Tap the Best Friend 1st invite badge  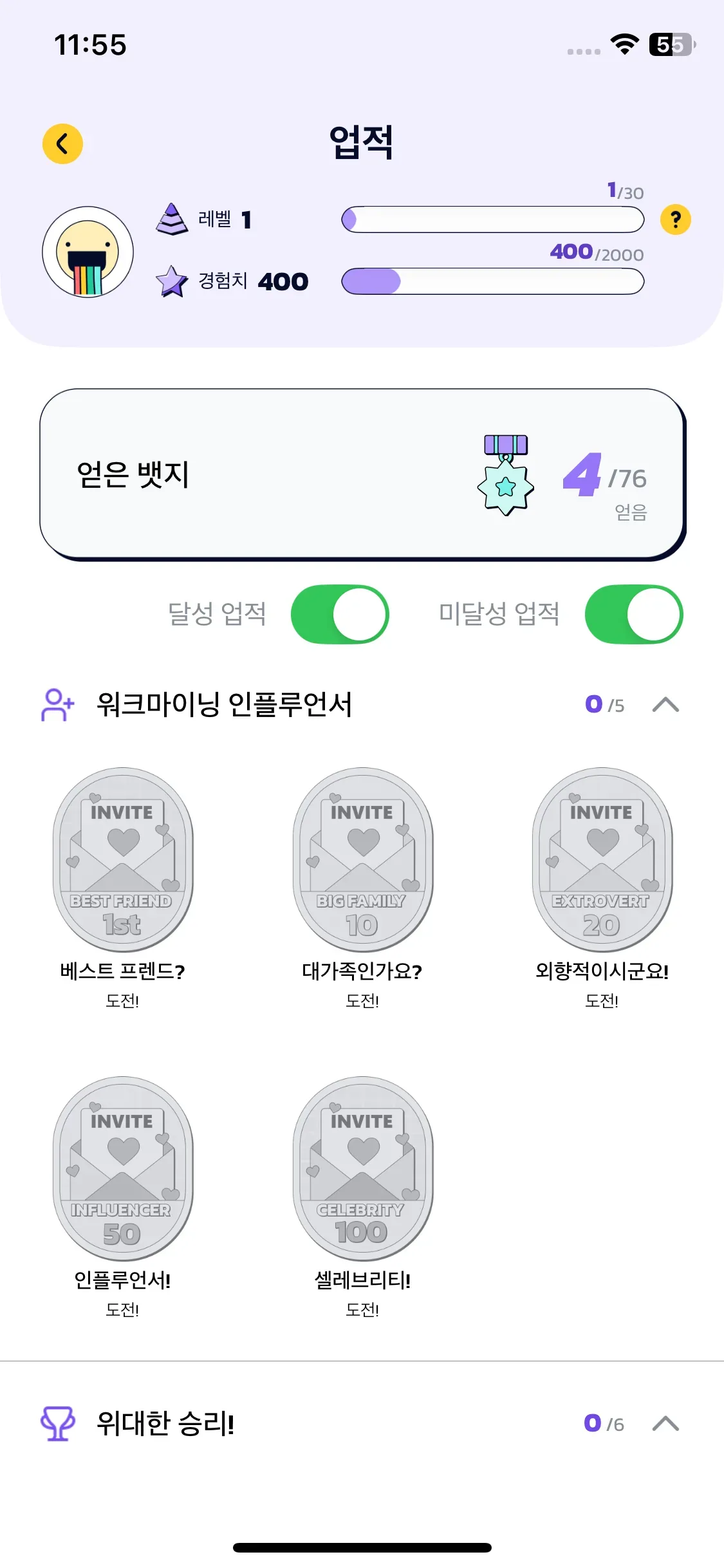(x=123, y=859)
